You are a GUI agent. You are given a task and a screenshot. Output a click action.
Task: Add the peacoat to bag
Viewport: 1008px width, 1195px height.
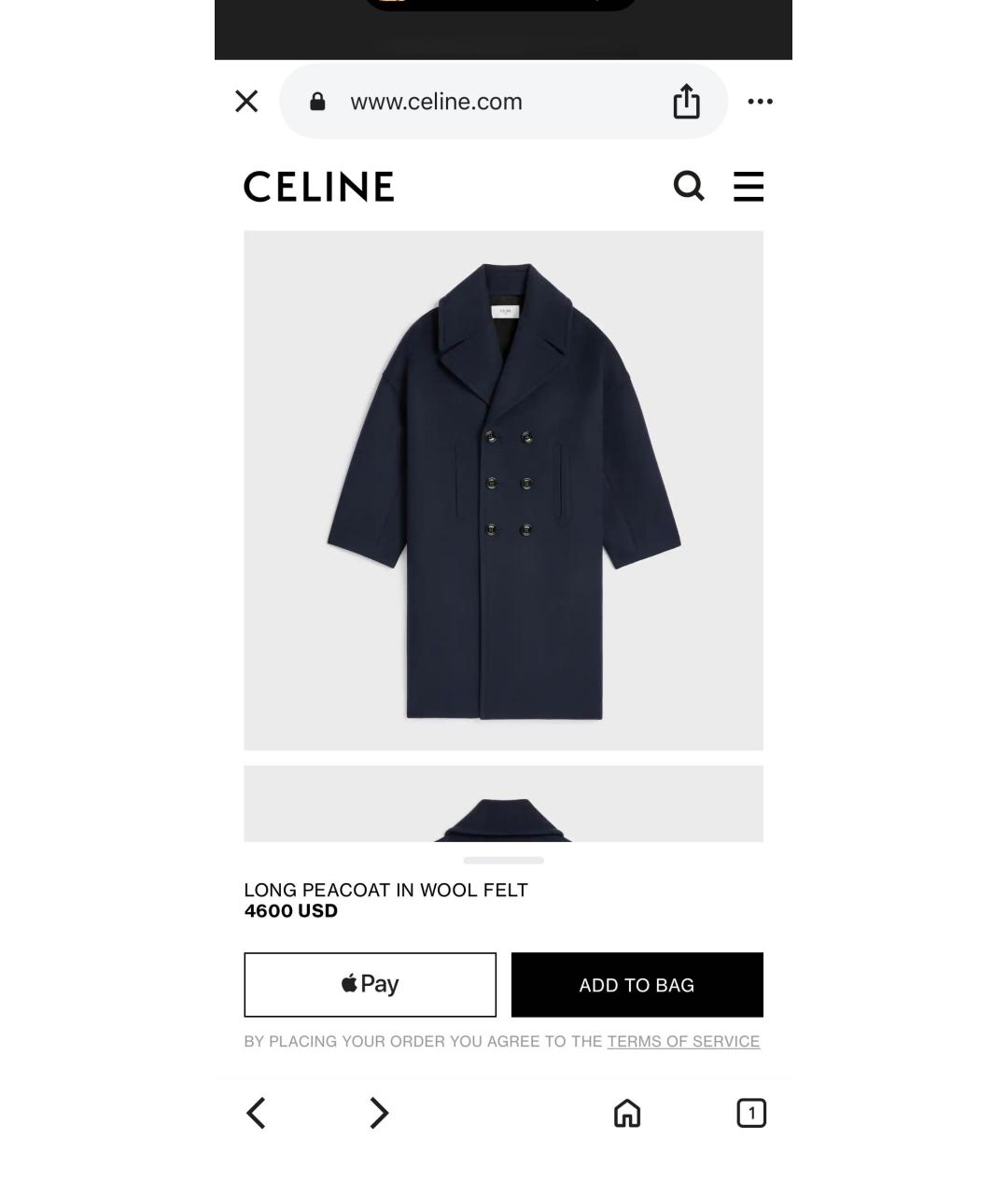pos(637,985)
